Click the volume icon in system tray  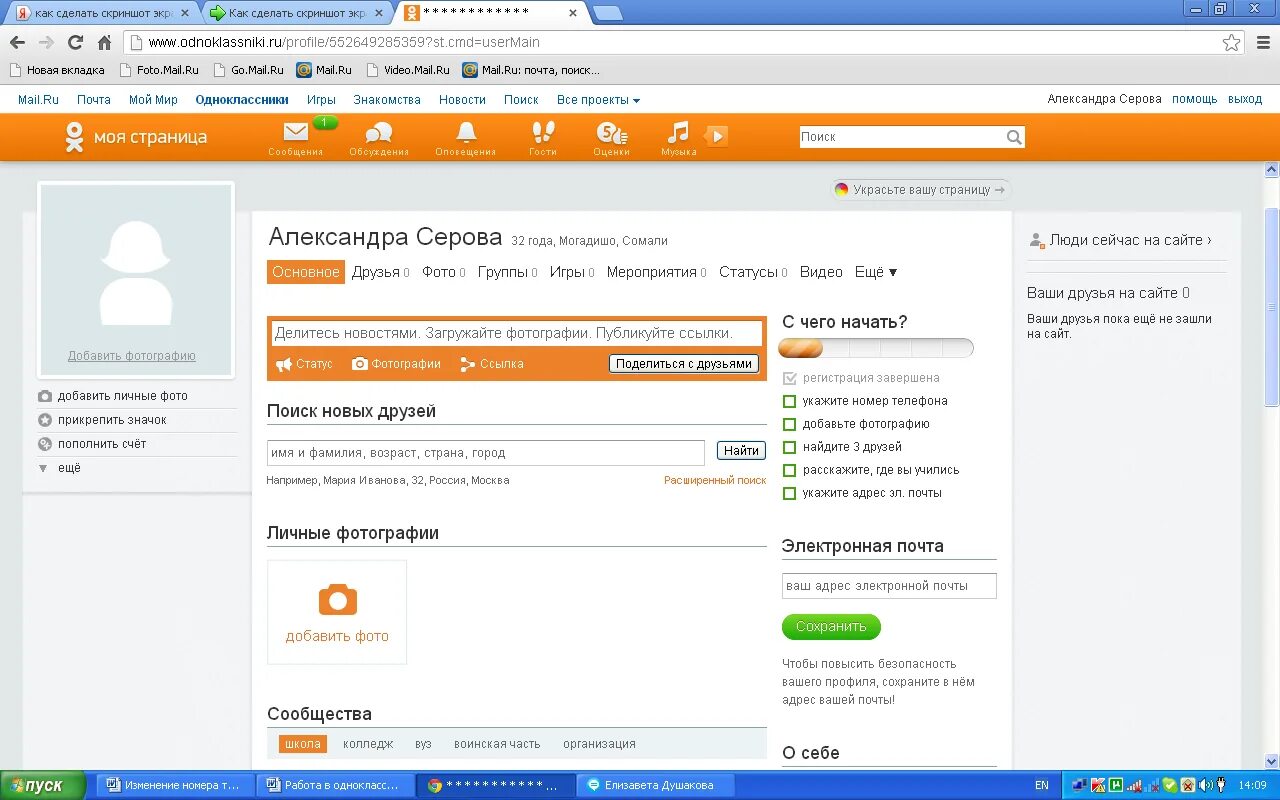(1205, 785)
